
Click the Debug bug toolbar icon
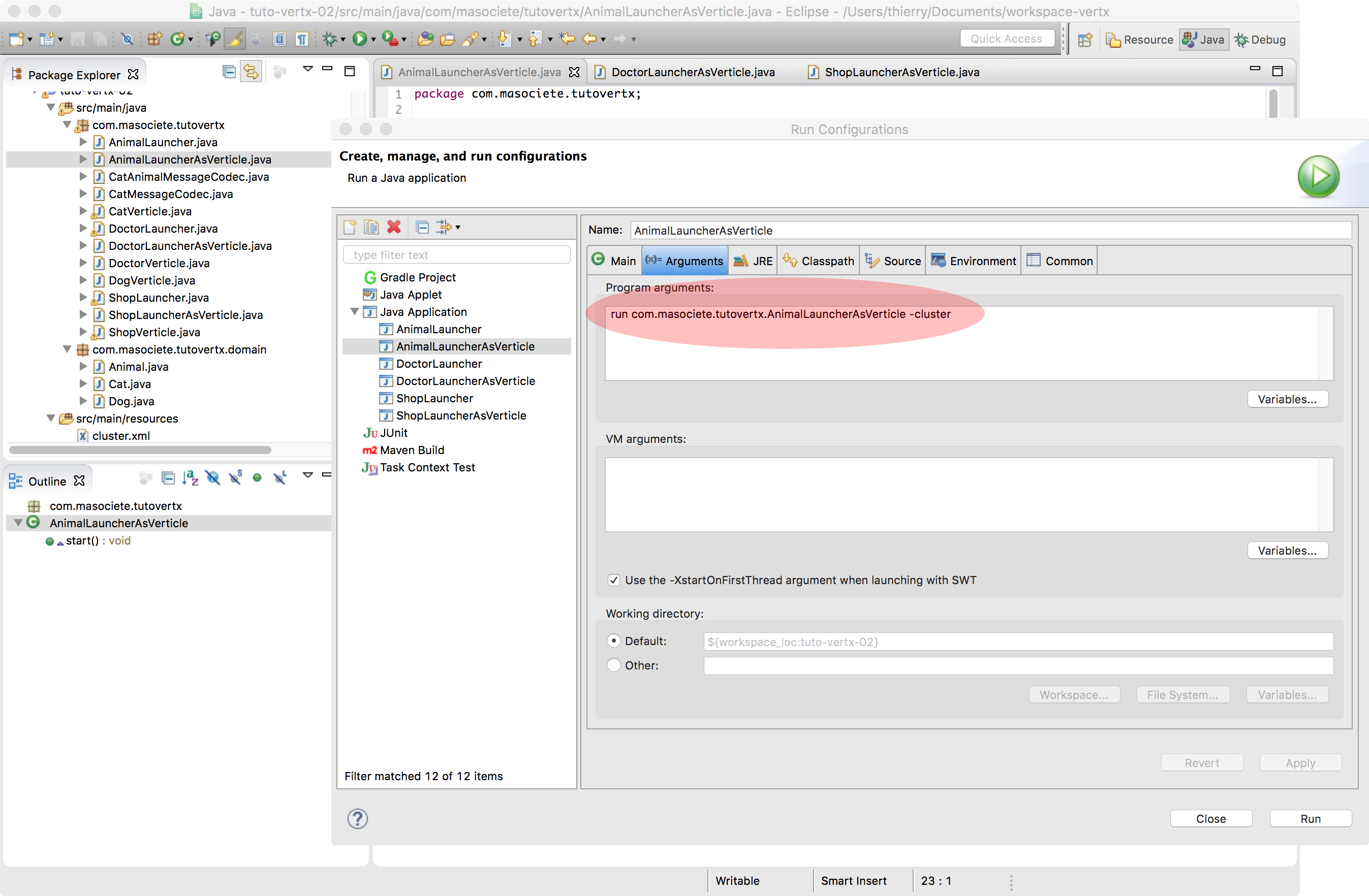pyautogui.click(x=330, y=39)
